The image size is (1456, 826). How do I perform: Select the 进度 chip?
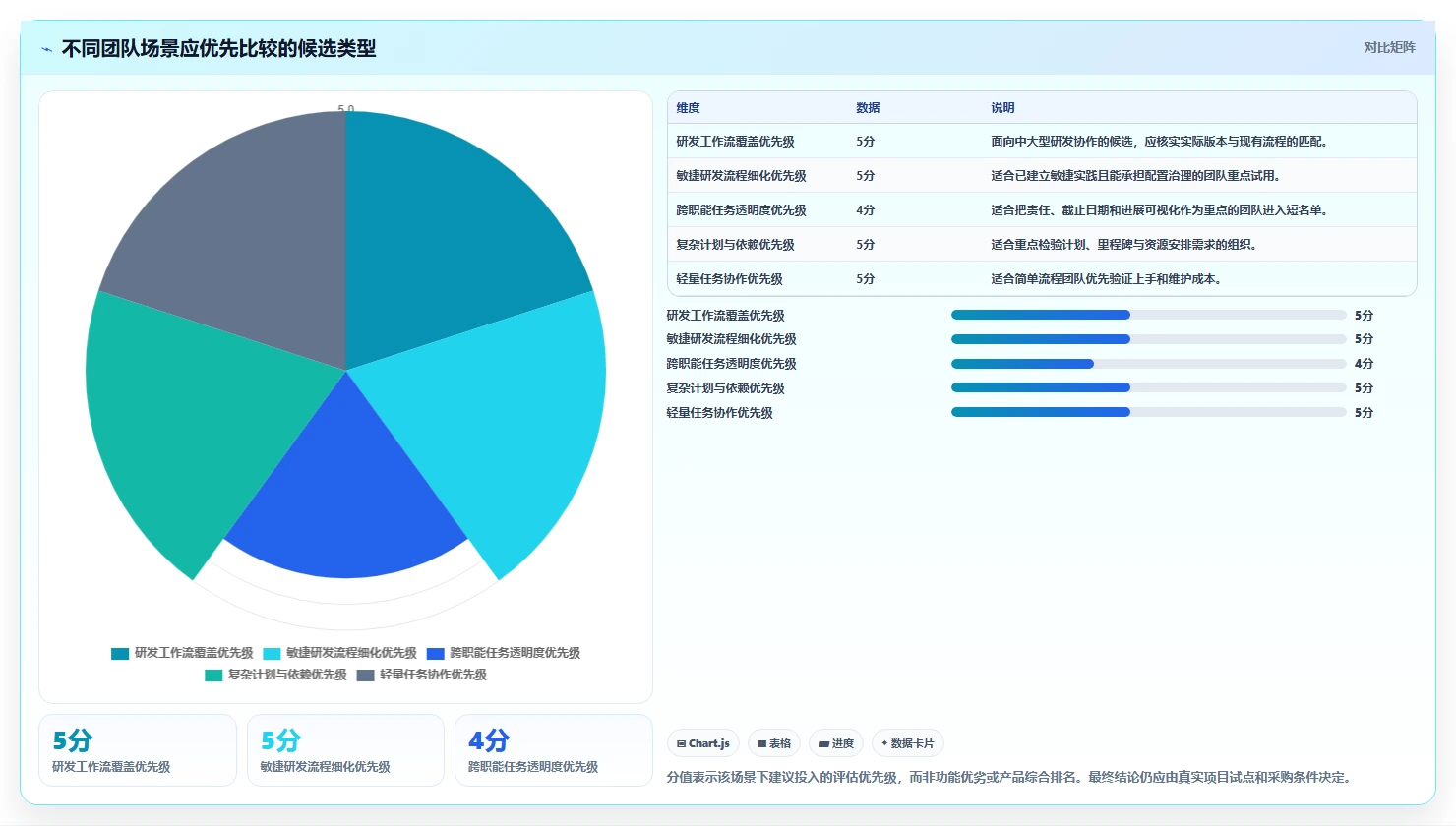836,743
